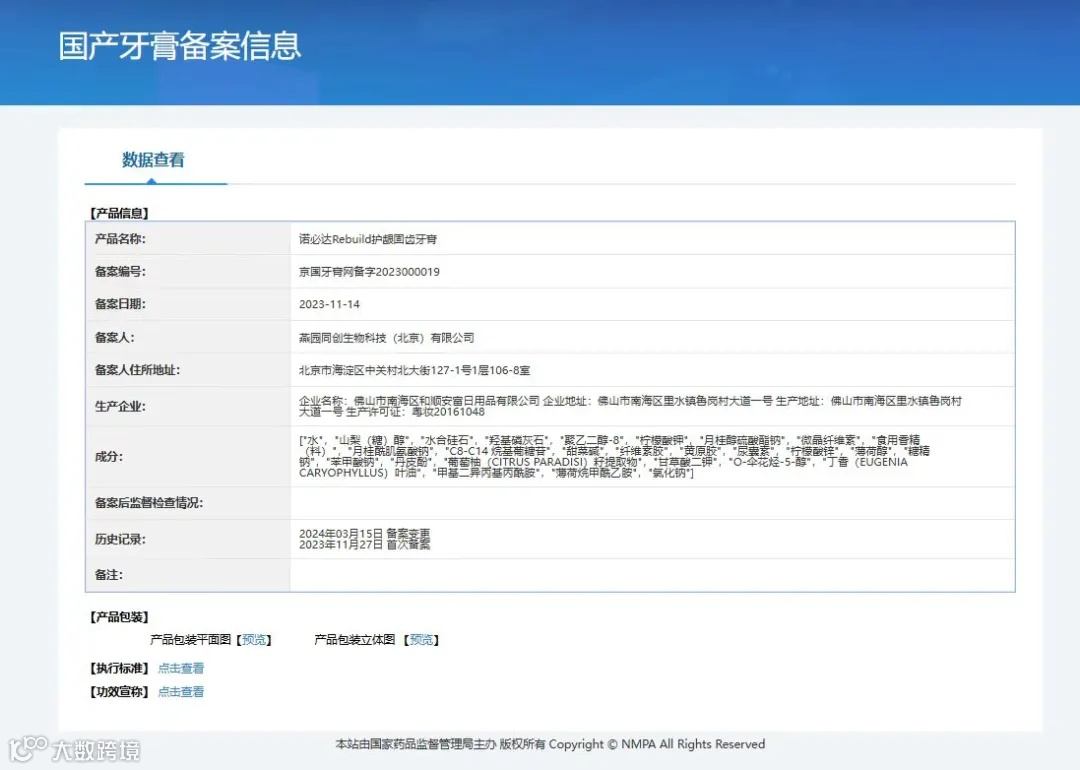Select the 备案日期 label
Screen dimensions: 1080x770
[120, 304]
